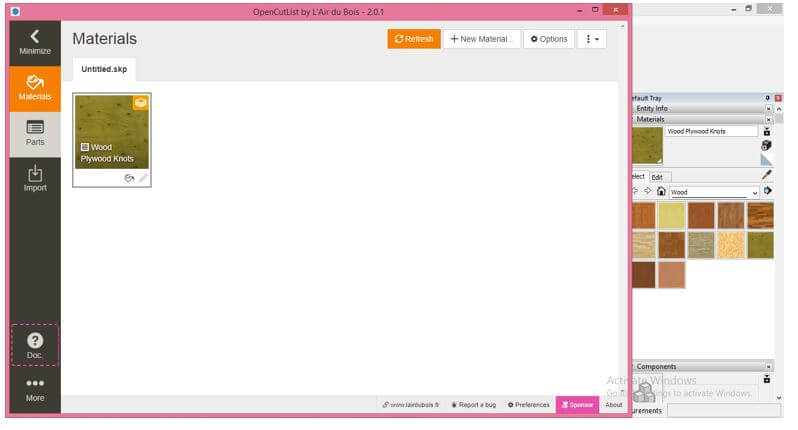Pick the pale yellow wood swatch
The width and height of the screenshot is (798, 430).
coord(671,215)
